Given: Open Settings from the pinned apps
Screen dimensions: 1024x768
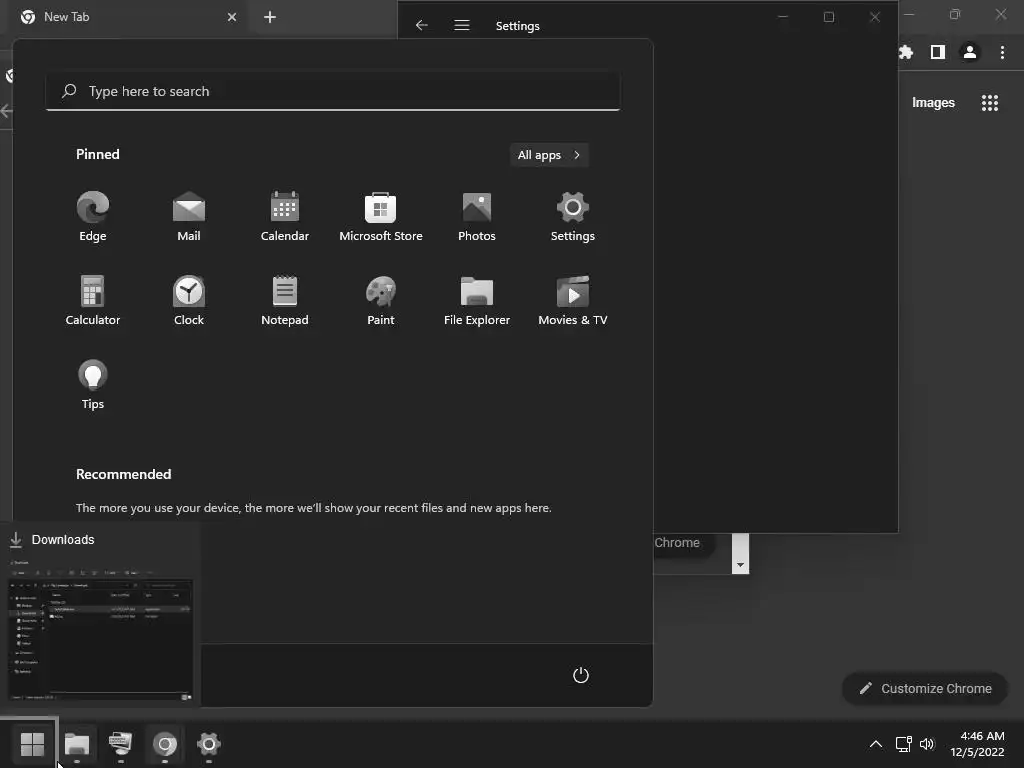Looking at the screenshot, I should [x=573, y=217].
